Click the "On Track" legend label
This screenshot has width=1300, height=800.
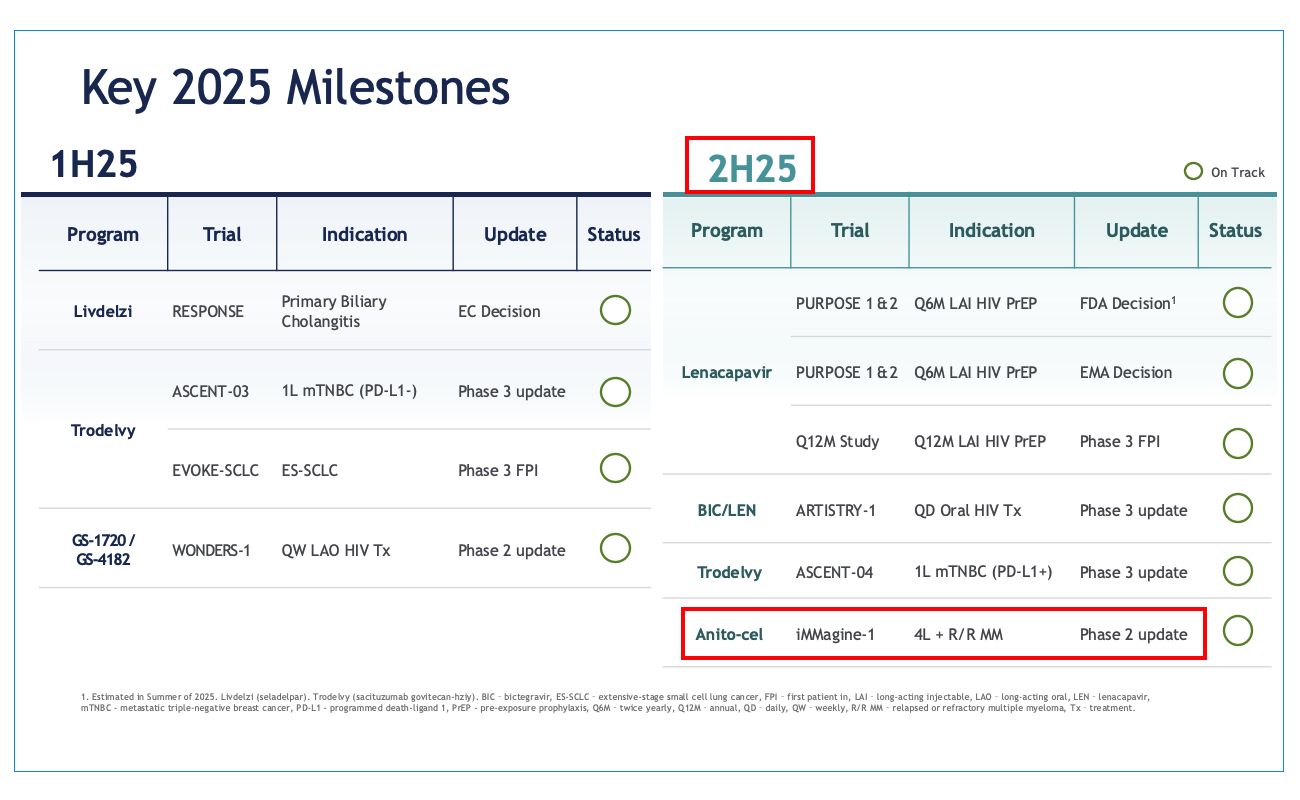[1238, 173]
